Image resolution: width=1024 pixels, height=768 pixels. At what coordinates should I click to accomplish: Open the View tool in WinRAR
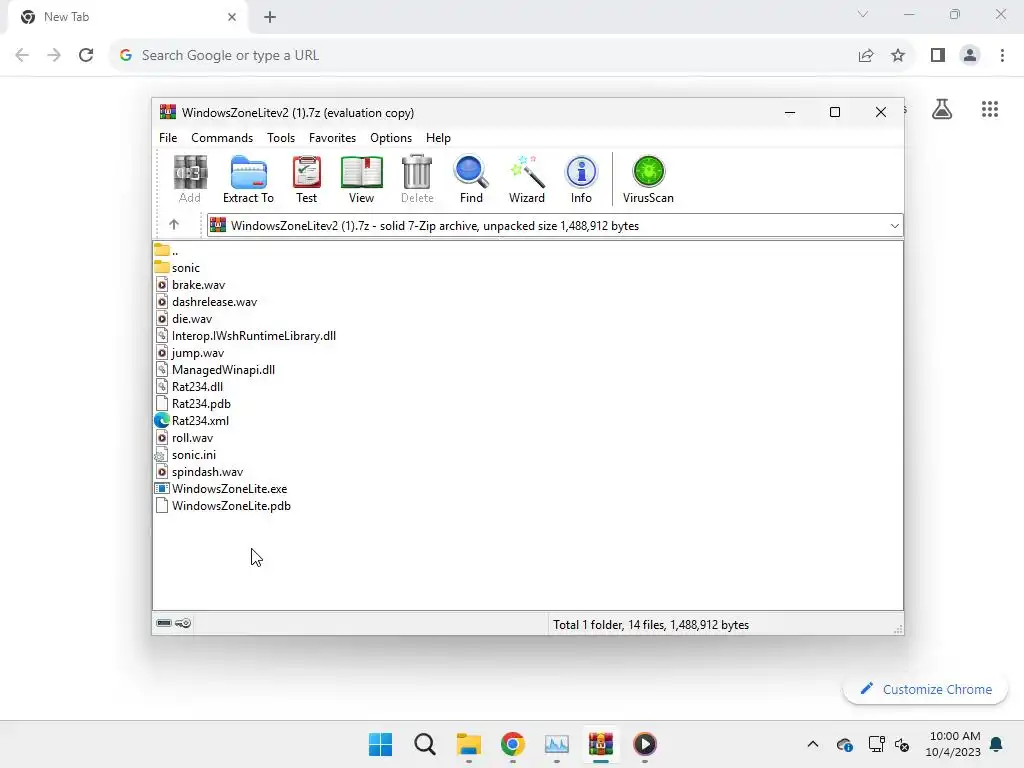[x=361, y=180]
